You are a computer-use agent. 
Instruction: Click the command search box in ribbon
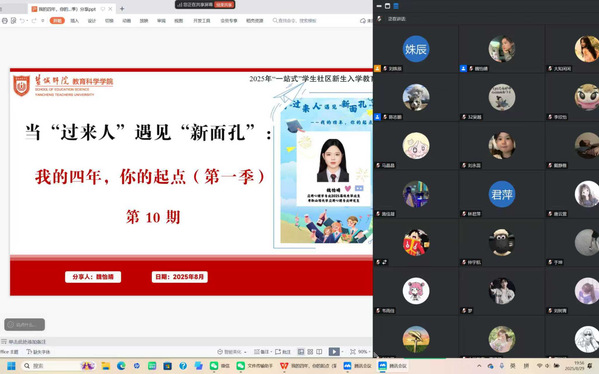tap(295, 21)
